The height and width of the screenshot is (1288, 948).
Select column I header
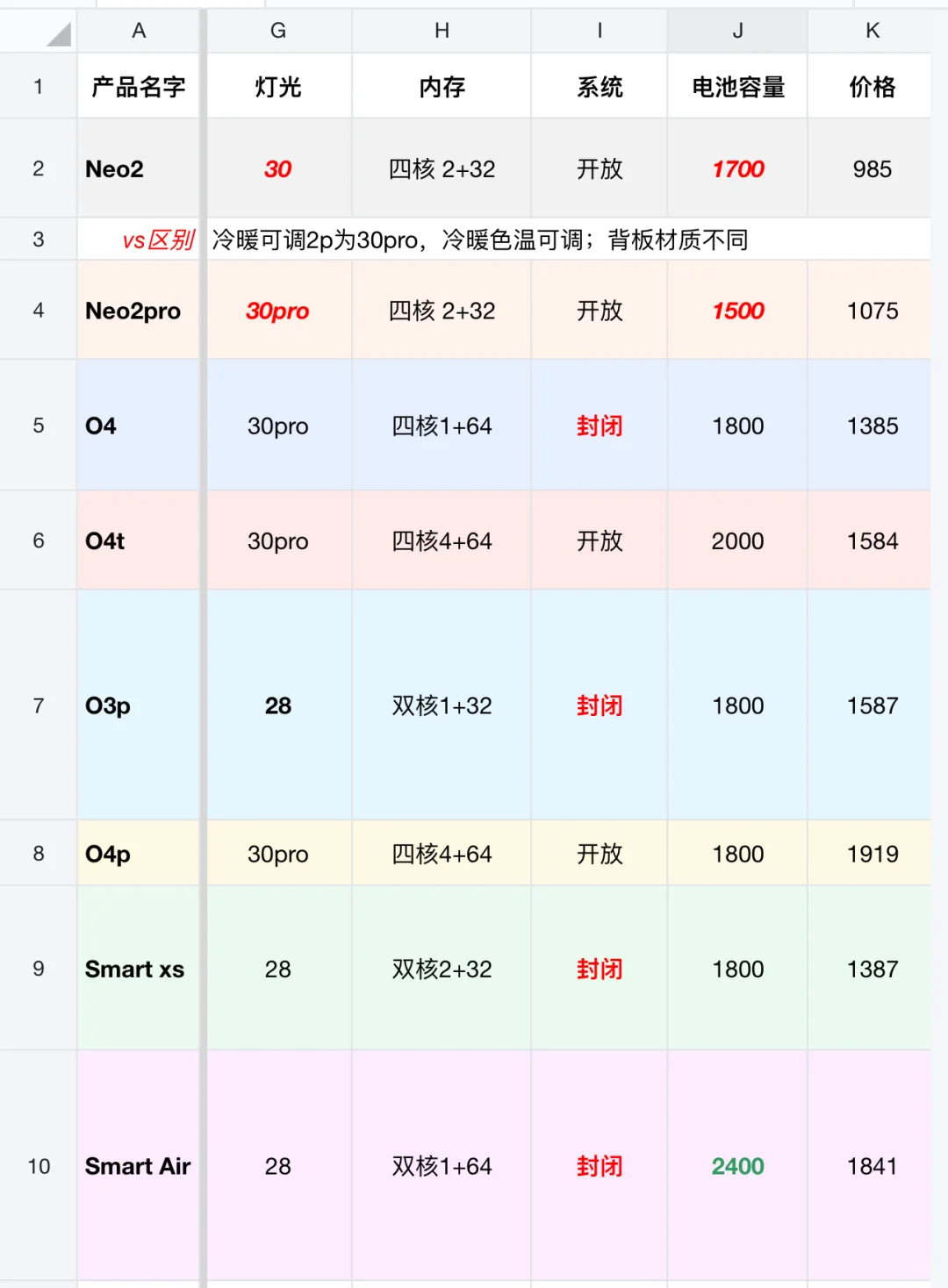pyautogui.click(x=600, y=31)
